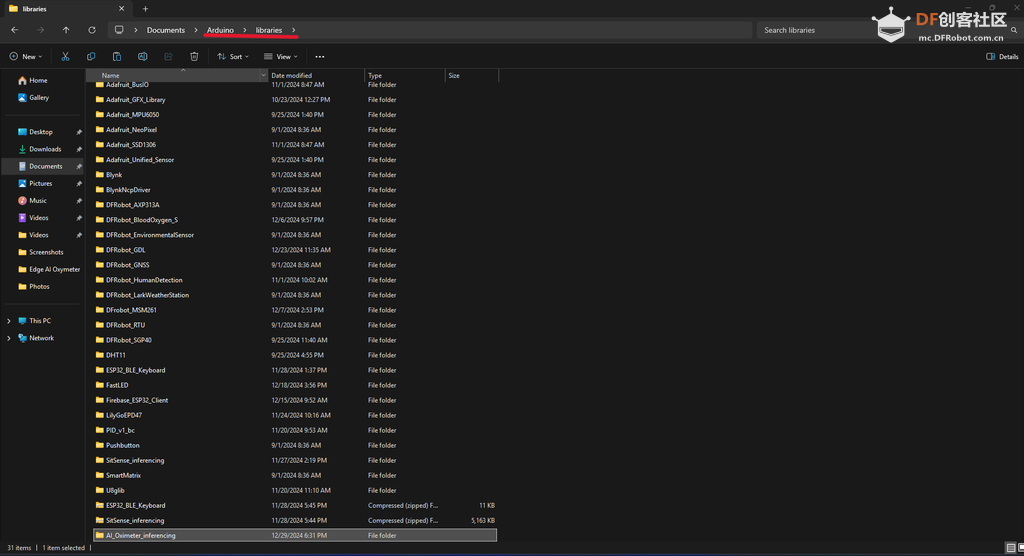
Task: Open a new tab with plus icon
Action: pyautogui.click(x=145, y=9)
